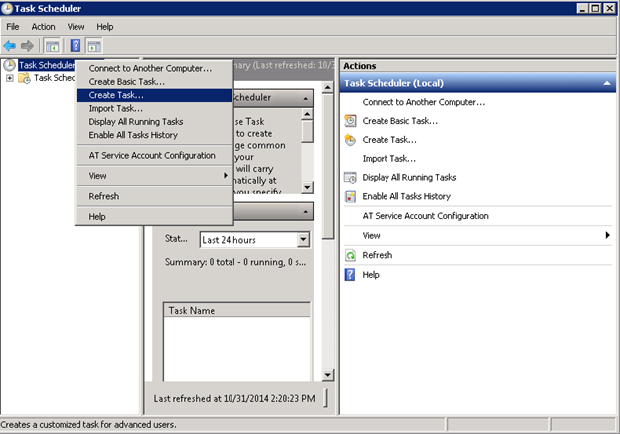This screenshot has width=620, height=434.
Task: Open the File menu
Action: point(13,27)
